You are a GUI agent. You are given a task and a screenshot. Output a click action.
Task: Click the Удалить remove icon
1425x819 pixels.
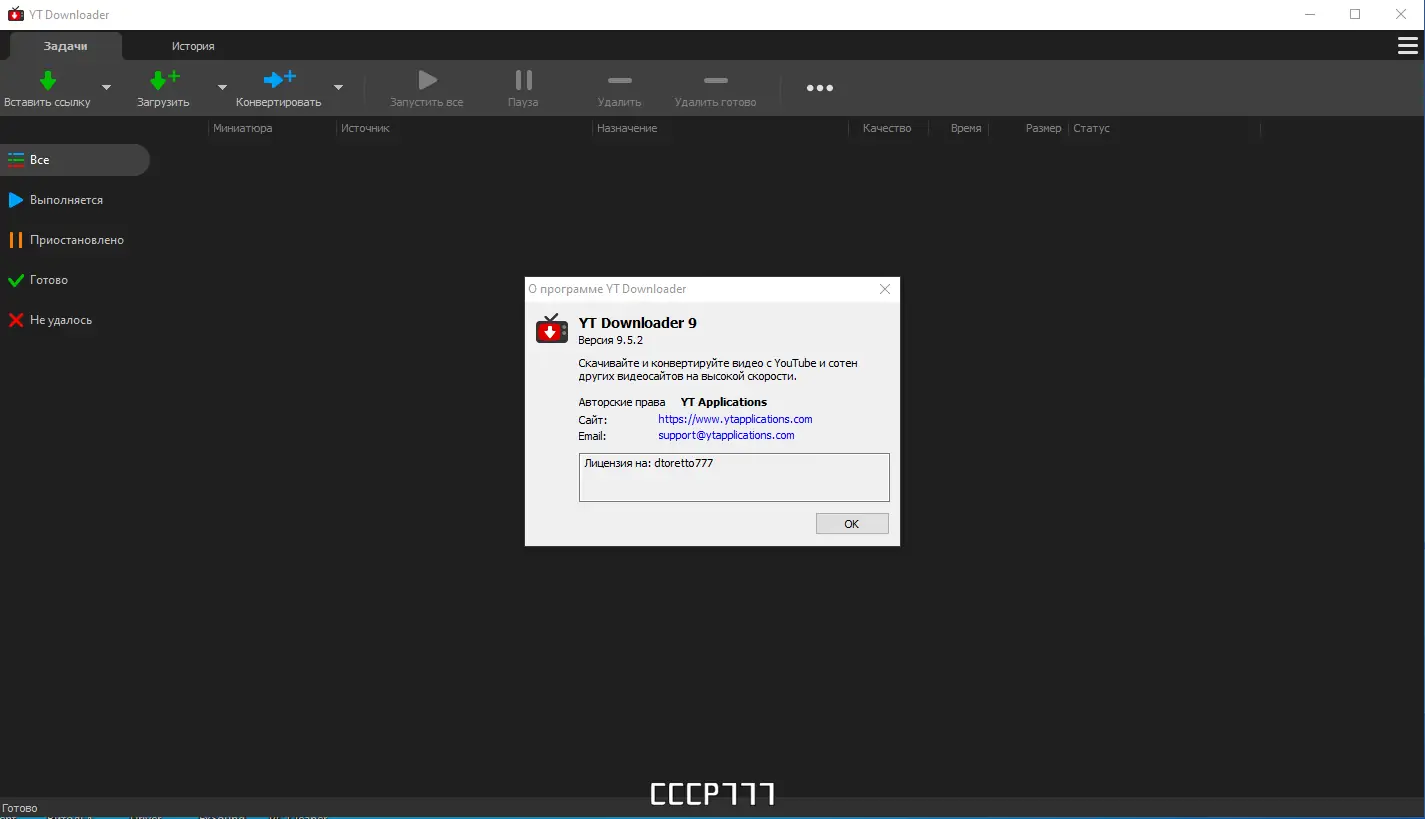[620, 80]
